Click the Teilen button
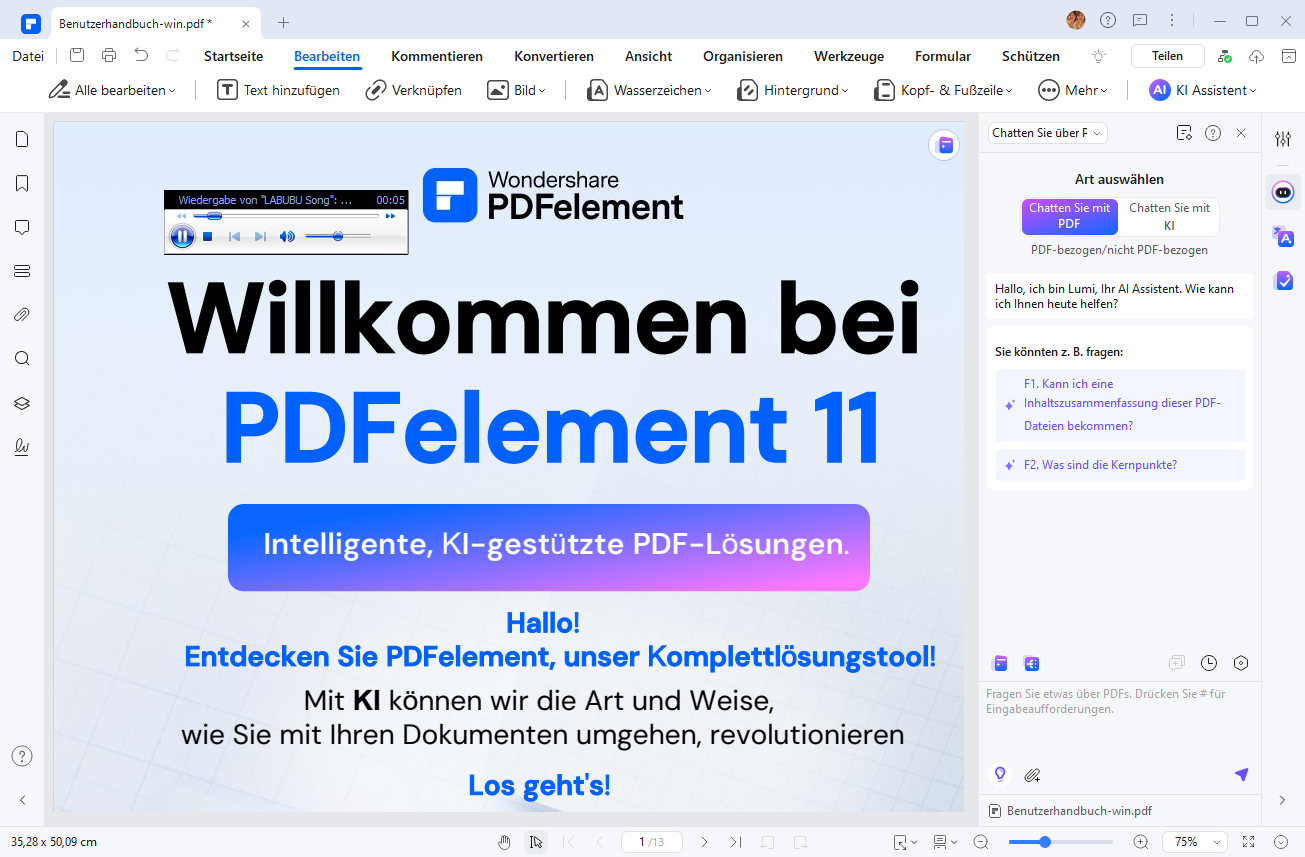 click(1167, 56)
